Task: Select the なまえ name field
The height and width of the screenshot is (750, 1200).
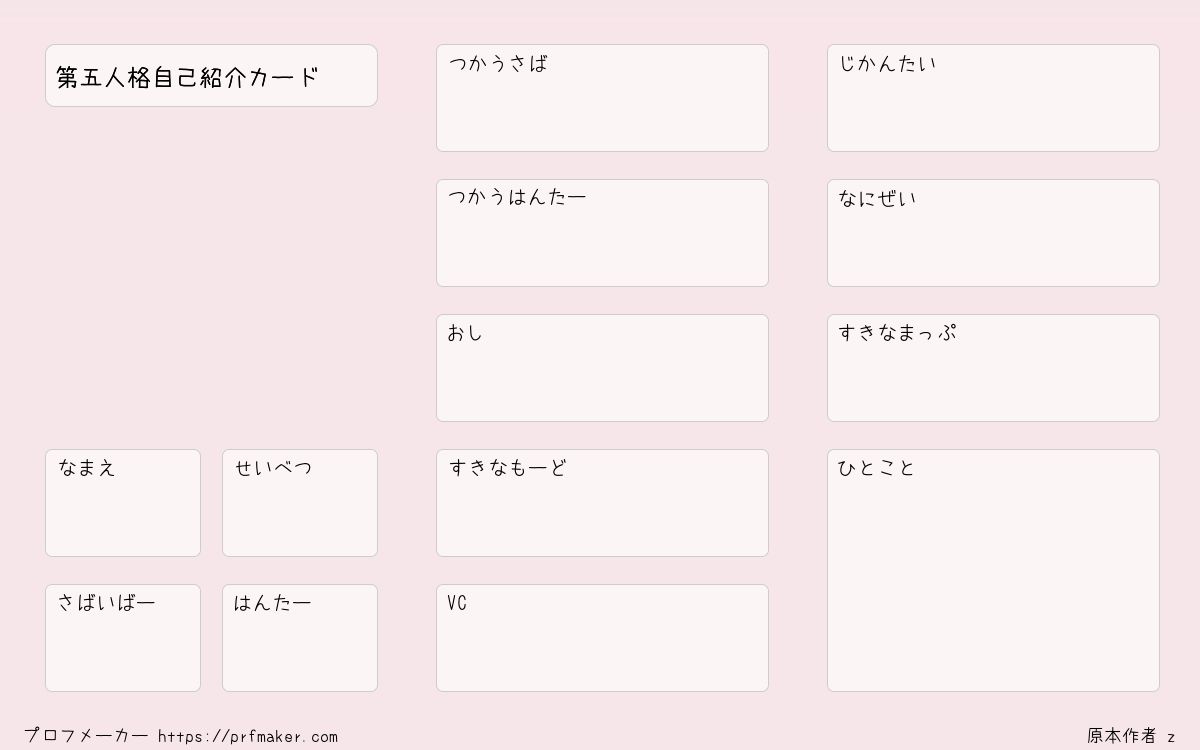Action: coord(123,503)
